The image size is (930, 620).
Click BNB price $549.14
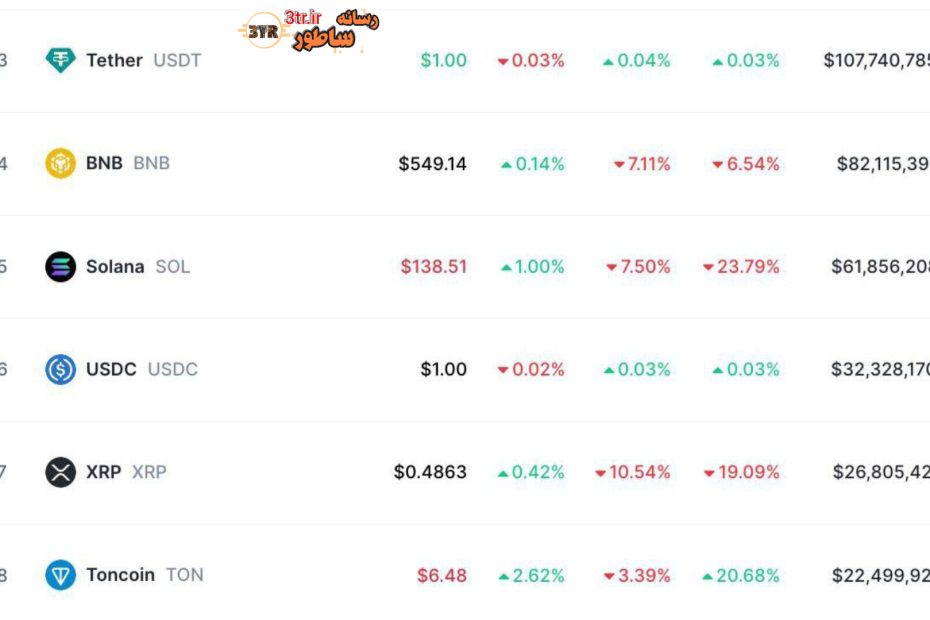coord(432,163)
